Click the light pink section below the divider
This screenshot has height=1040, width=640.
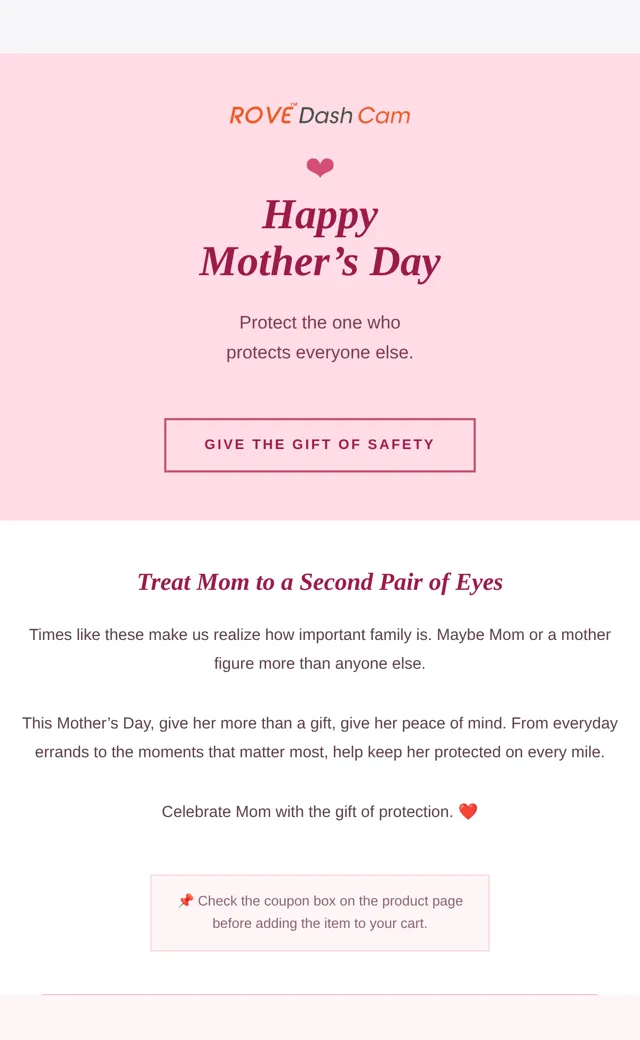[320, 1018]
